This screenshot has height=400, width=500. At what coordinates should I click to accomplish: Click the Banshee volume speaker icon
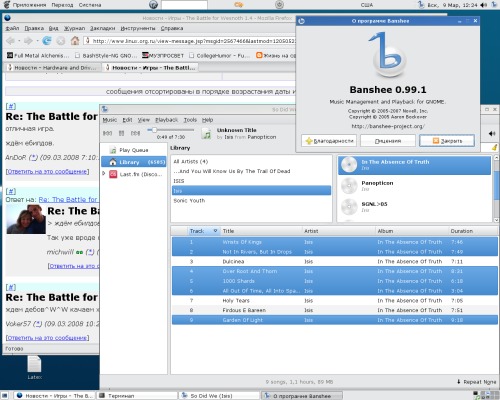pos(492,133)
